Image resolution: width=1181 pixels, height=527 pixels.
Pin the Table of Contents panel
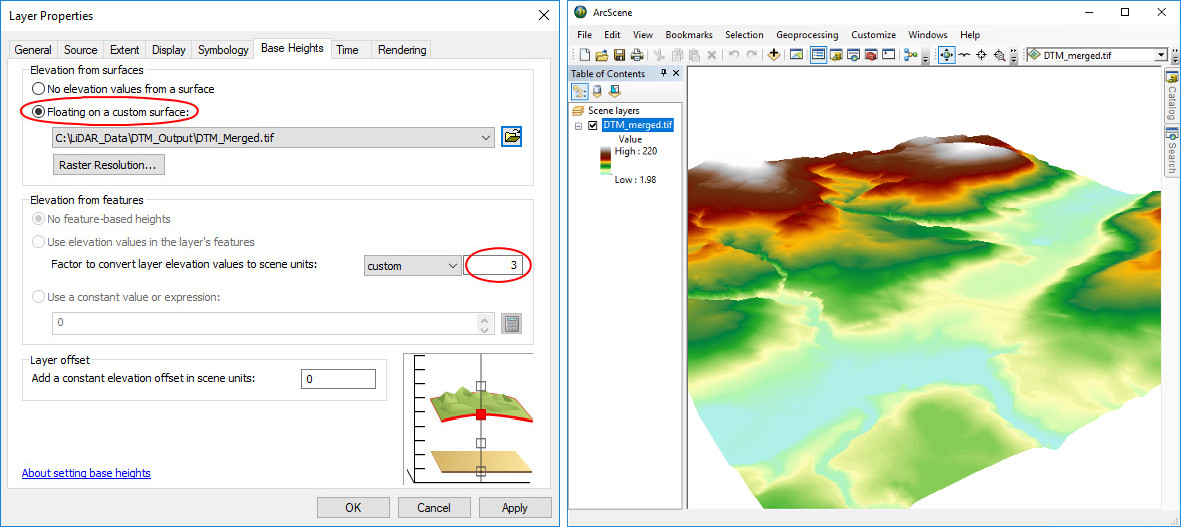pos(664,73)
